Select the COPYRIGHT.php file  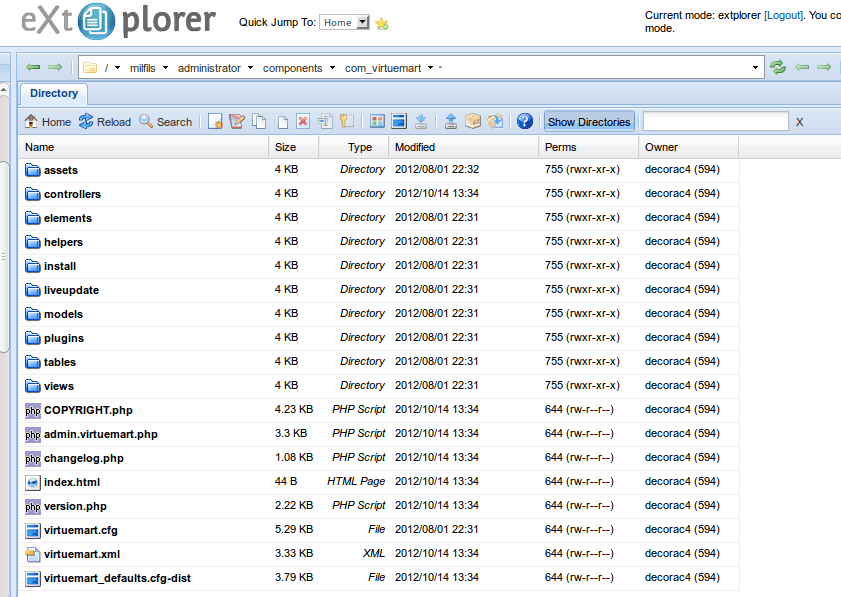tap(379, 410)
